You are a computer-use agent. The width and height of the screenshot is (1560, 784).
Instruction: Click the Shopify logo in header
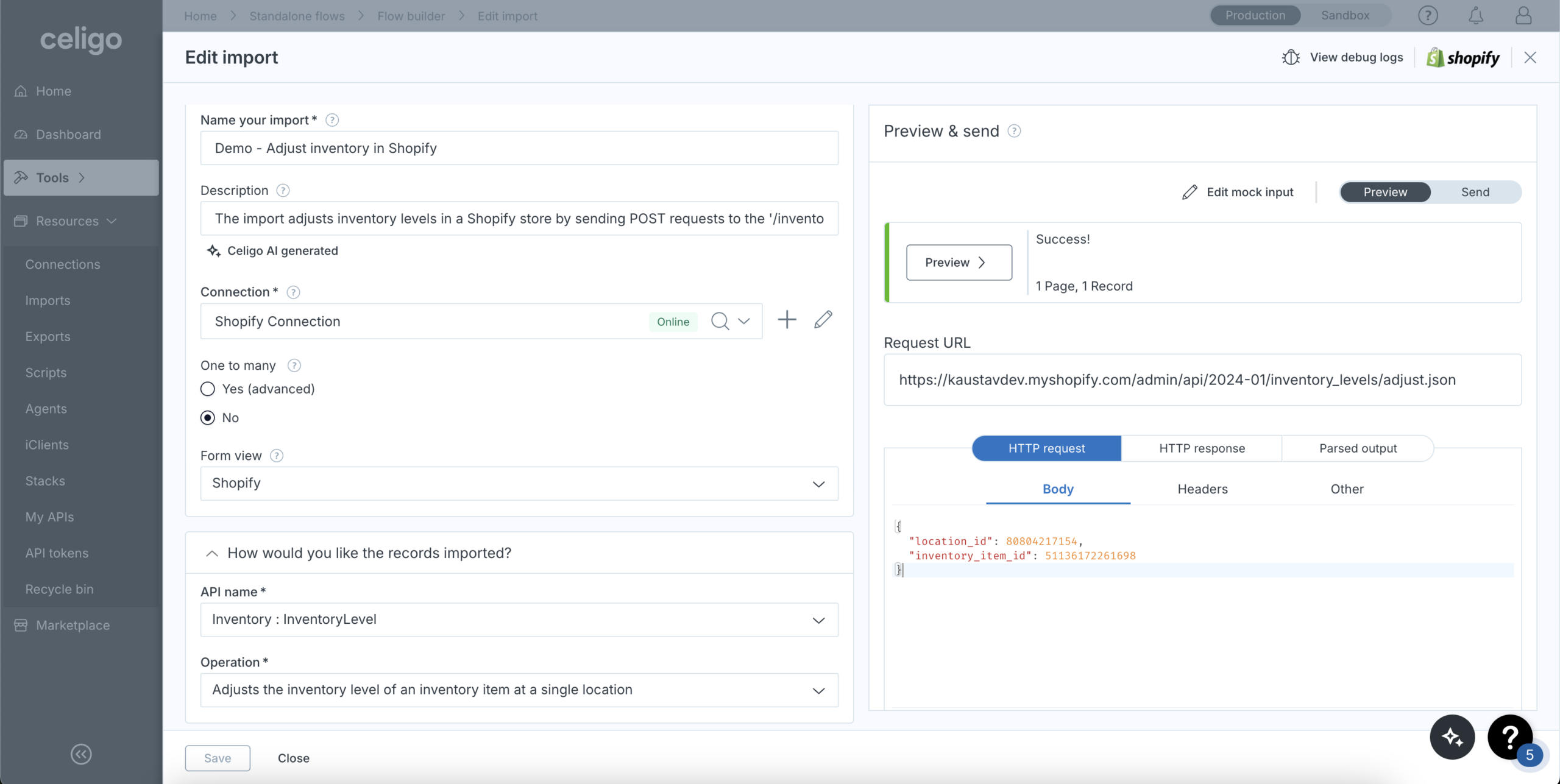click(1462, 58)
